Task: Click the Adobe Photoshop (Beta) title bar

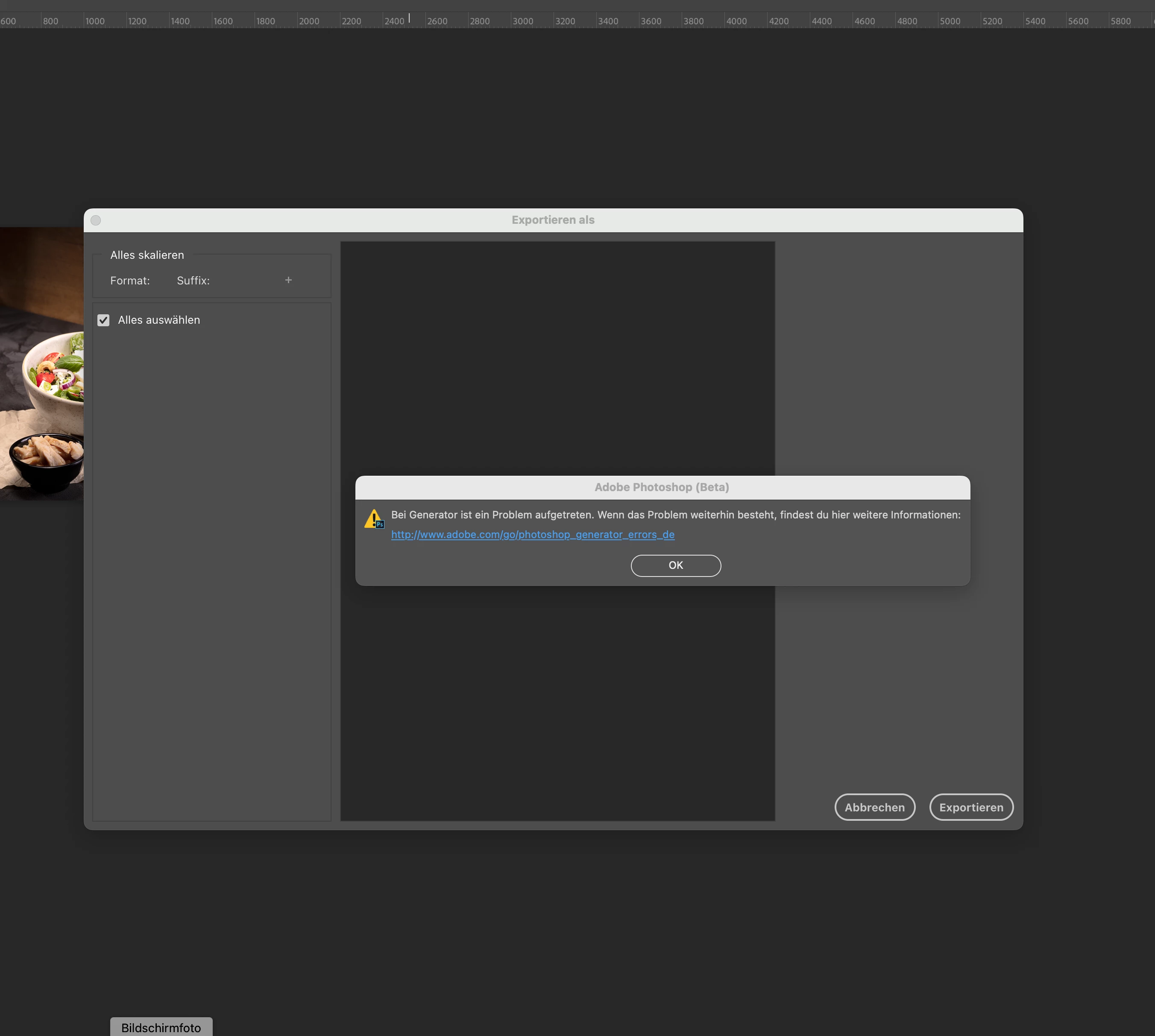Action: coord(662,487)
